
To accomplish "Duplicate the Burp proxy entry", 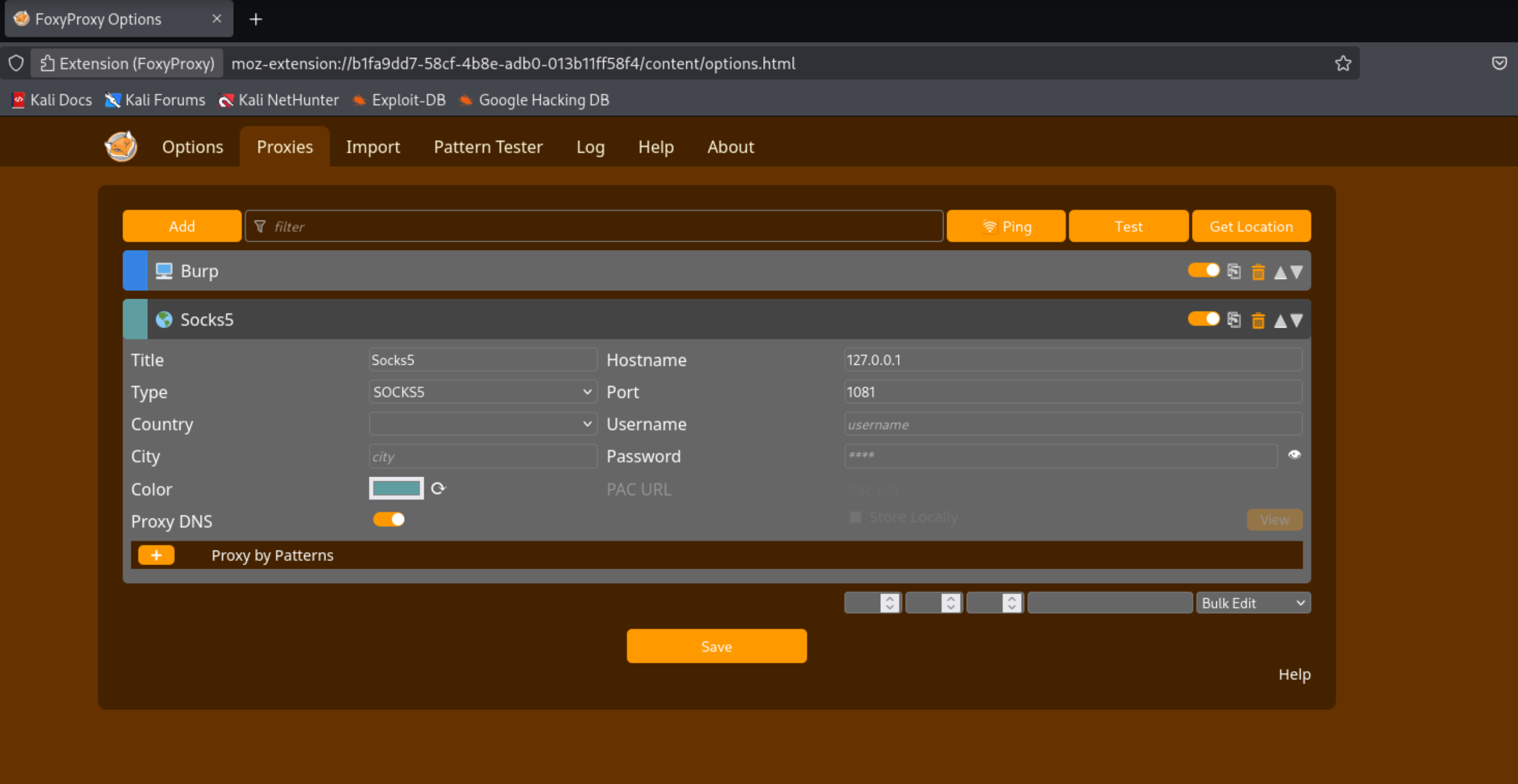I will point(1233,271).
